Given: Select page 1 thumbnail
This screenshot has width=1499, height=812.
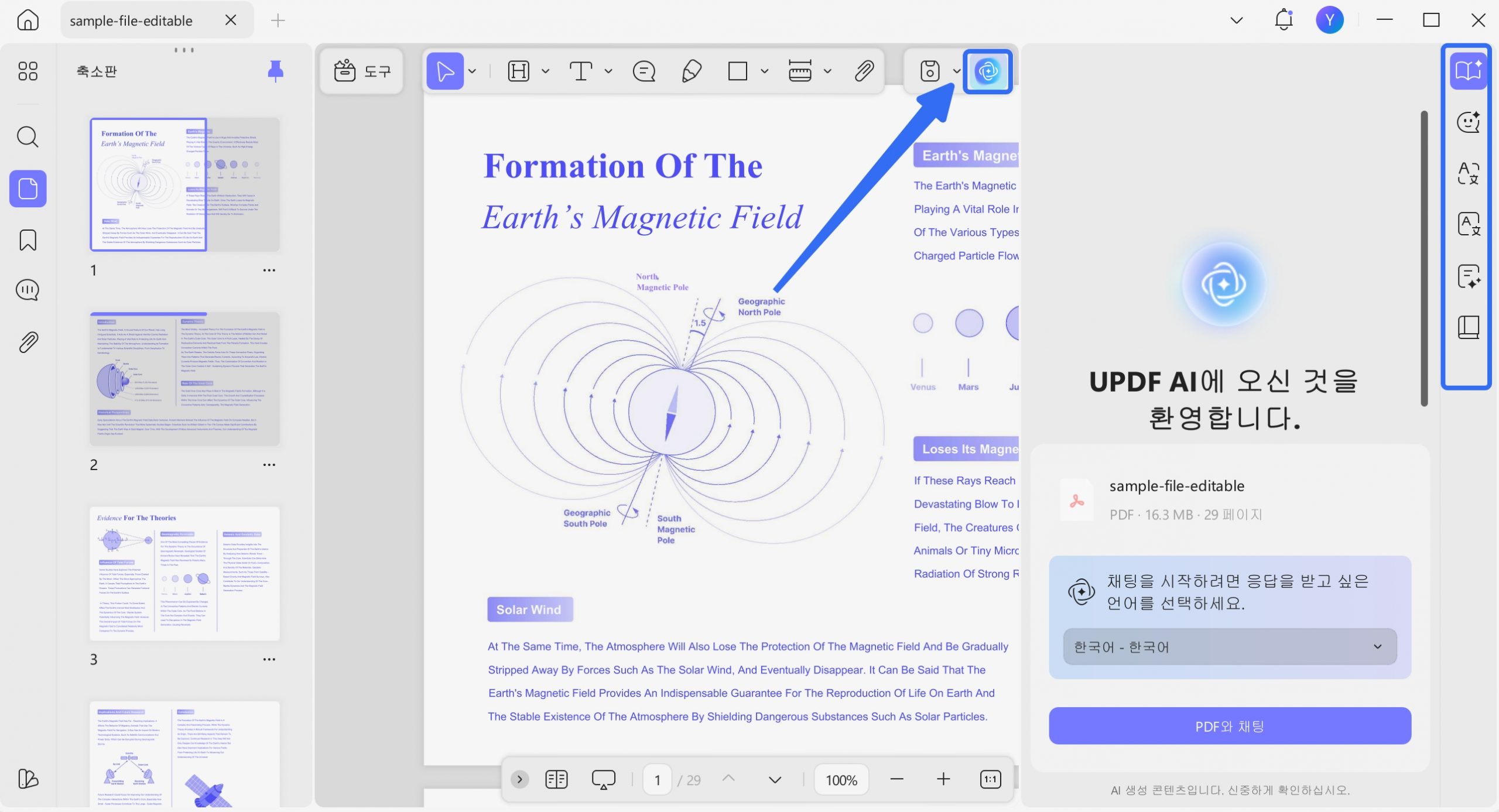Looking at the screenshot, I should click(185, 184).
